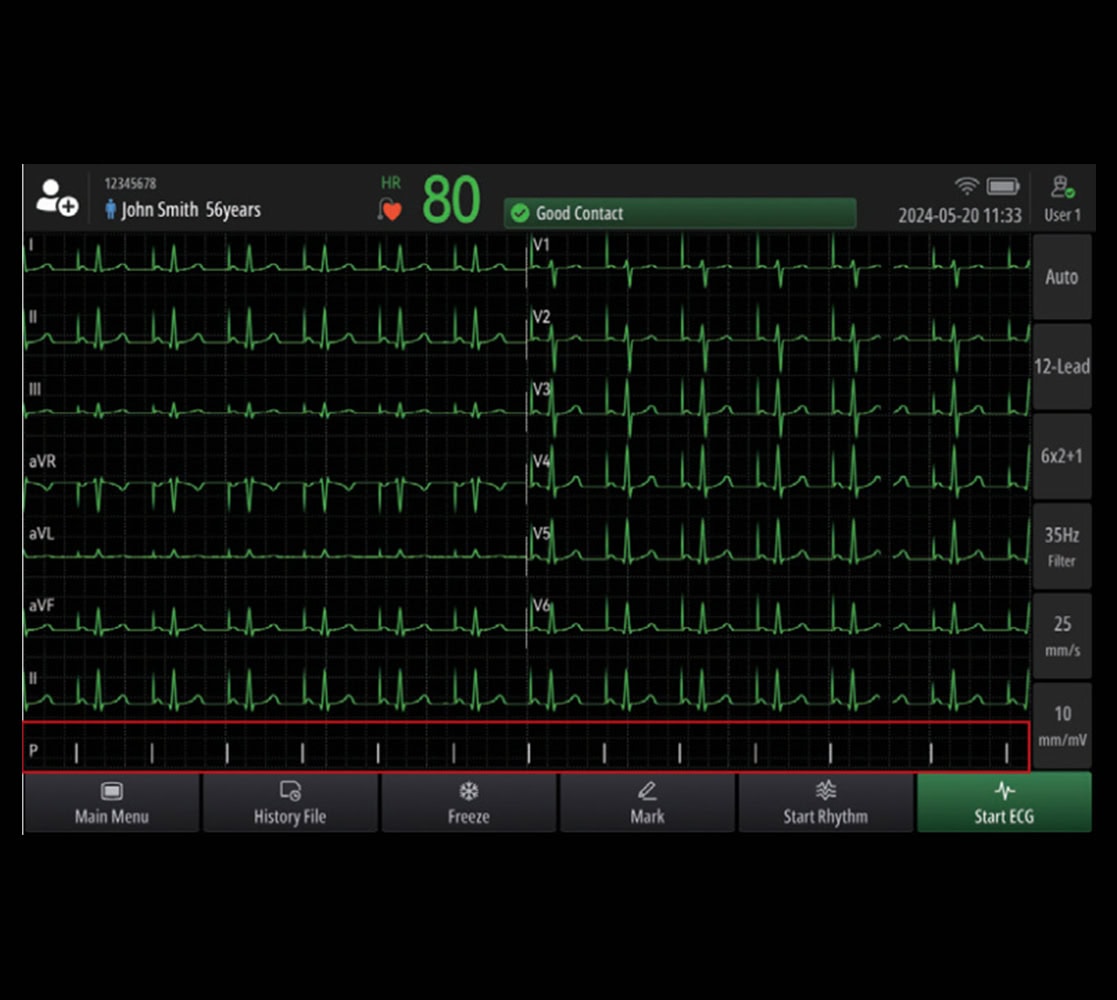Click the green Good Contact checkmark
The width and height of the screenshot is (1117, 1000).
click(x=519, y=213)
